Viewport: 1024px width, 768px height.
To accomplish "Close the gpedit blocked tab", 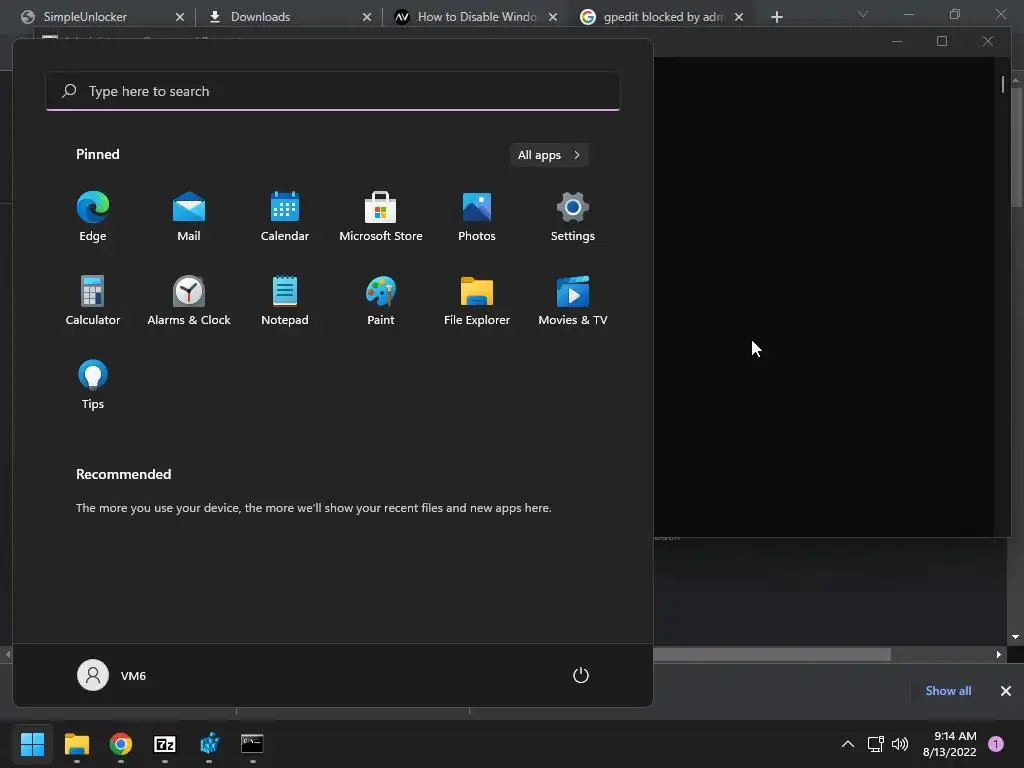I will tap(739, 17).
